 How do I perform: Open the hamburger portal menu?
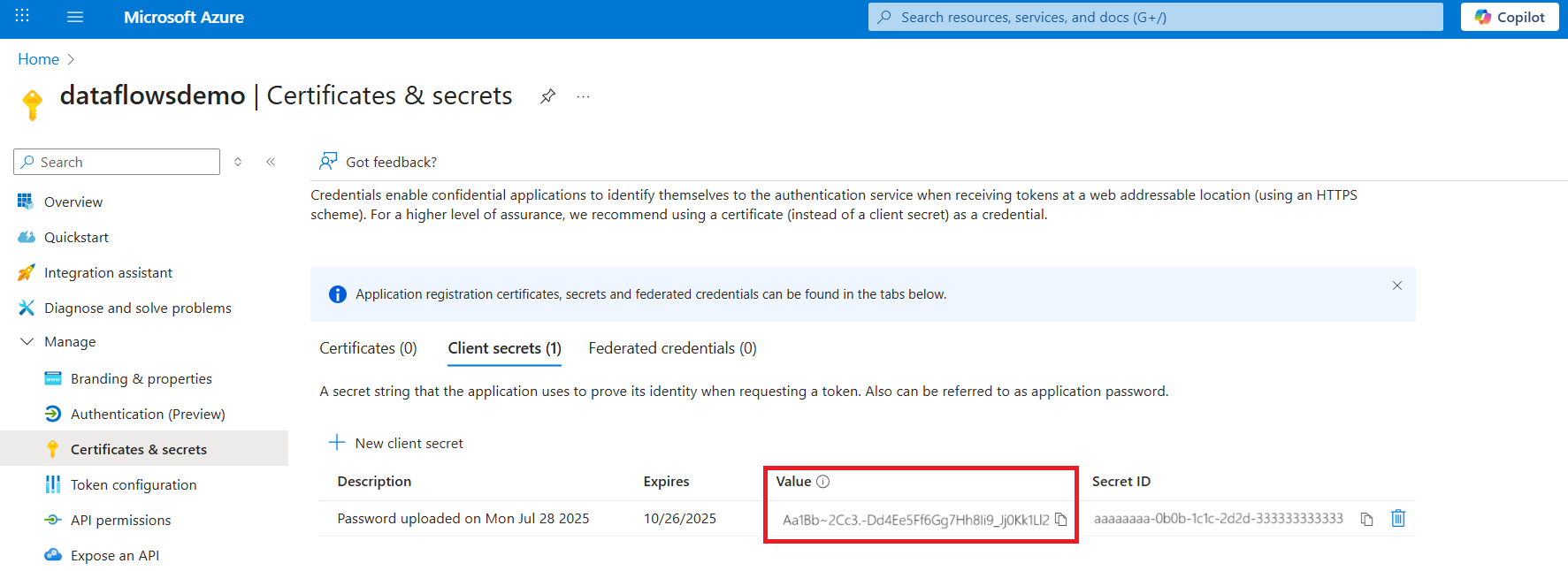coord(75,17)
